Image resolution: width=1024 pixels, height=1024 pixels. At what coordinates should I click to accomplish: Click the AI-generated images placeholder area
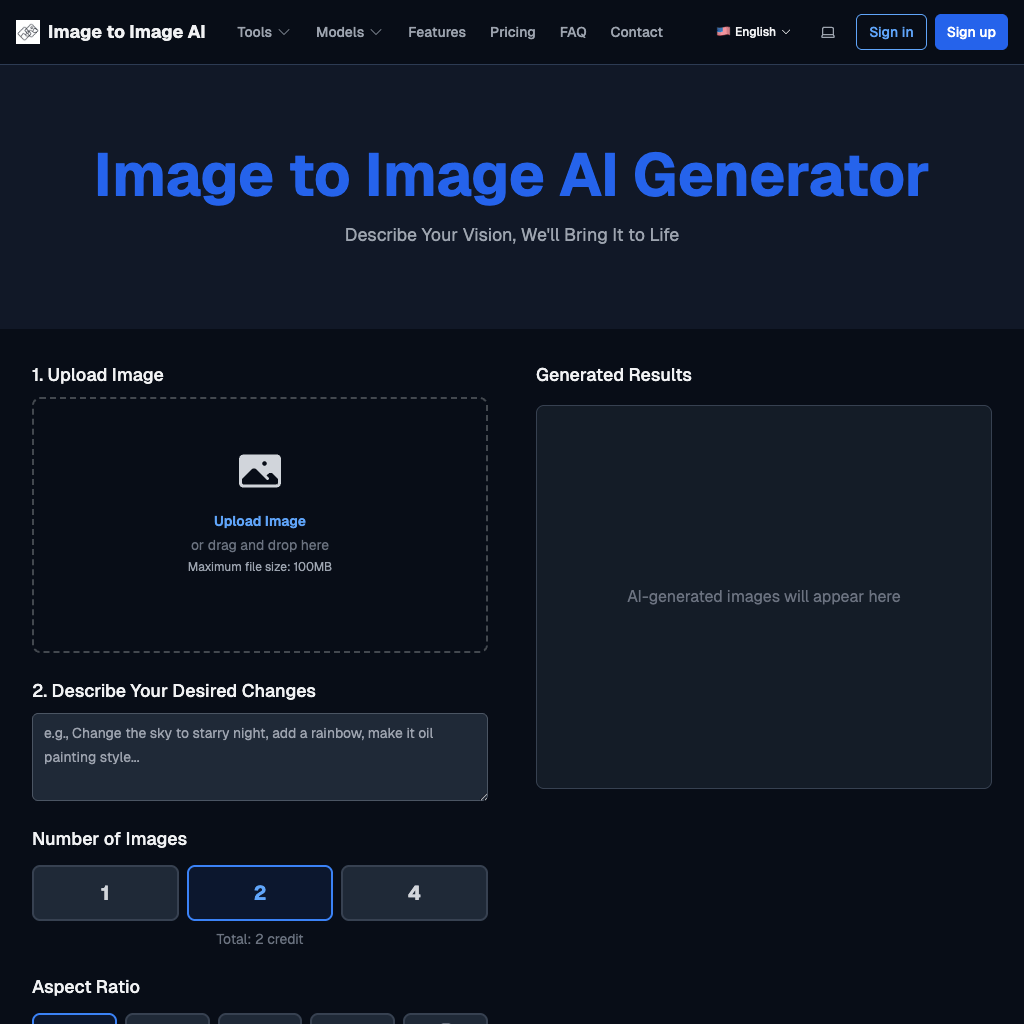[x=763, y=596]
